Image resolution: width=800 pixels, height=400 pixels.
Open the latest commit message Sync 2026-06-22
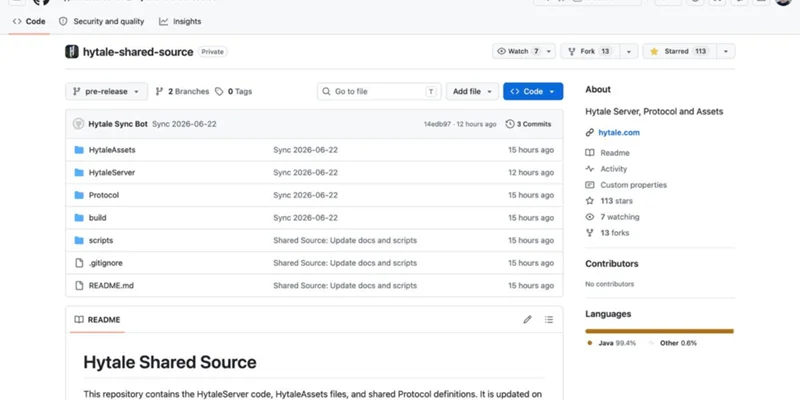[x=184, y=124]
